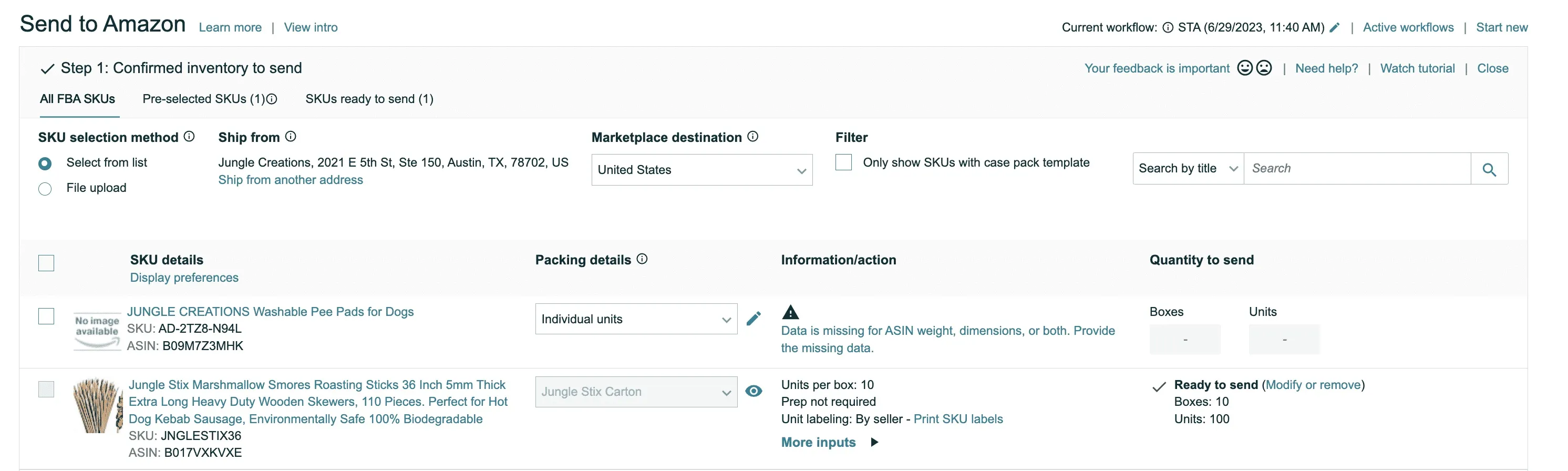Click 'Units: 100' text
The height and width of the screenshot is (471, 1568).
(1202, 418)
